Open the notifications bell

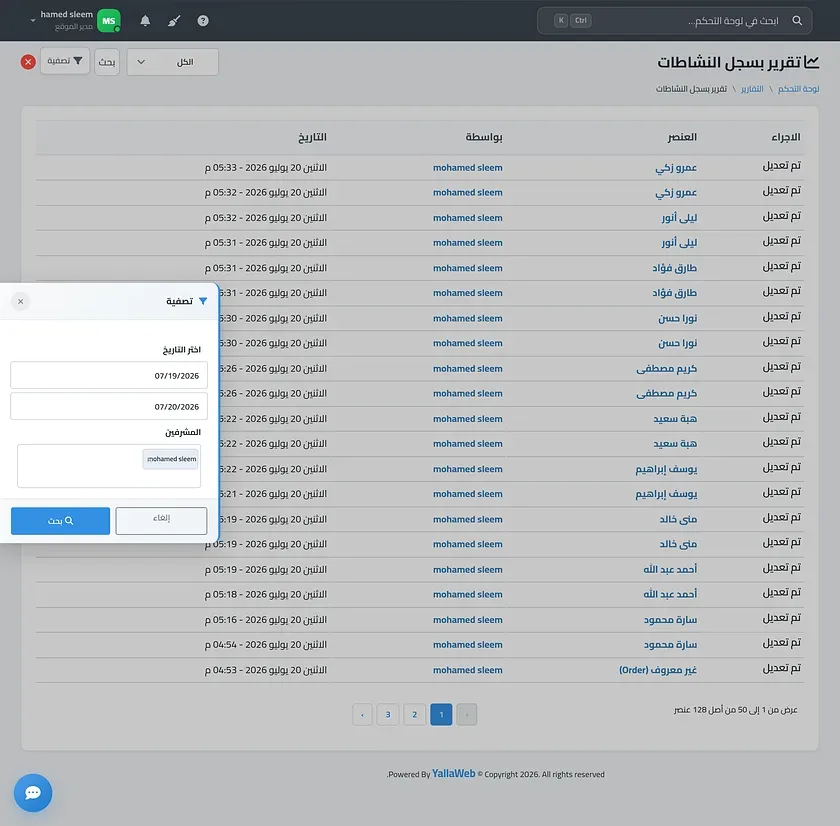click(x=145, y=21)
